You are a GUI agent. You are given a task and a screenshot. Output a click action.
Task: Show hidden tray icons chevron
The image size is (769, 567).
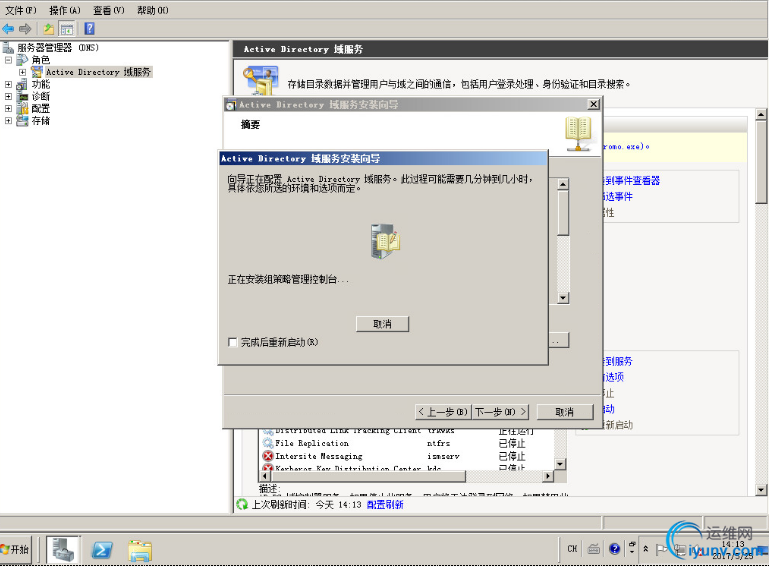click(646, 549)
